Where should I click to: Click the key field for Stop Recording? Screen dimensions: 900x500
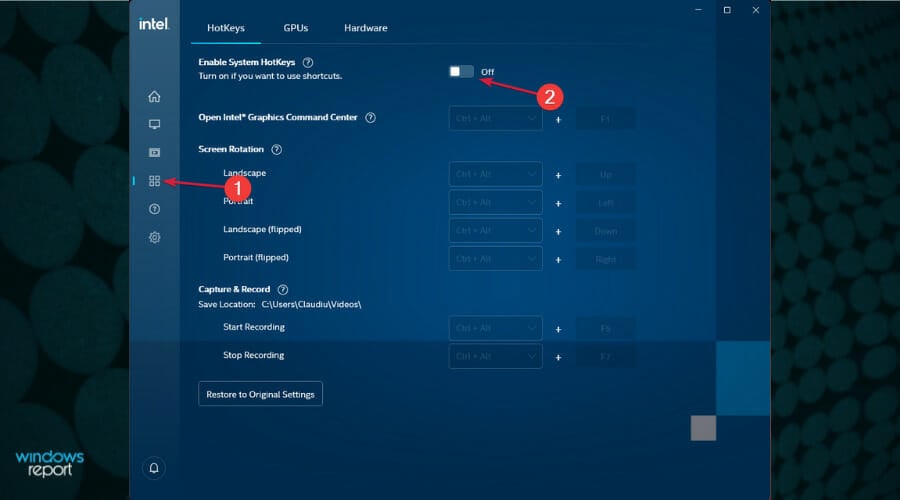click(x=605, y=356)
